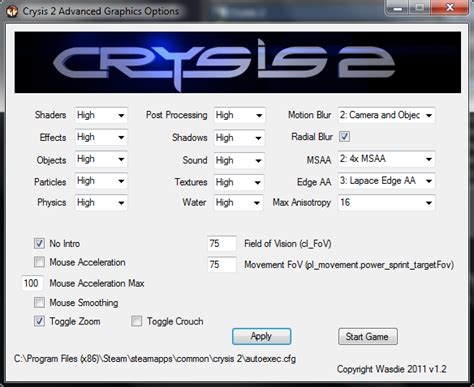Image resolution: width=474 pixels, height=387 pixels.
Task: Uncheck the No Intro checkbox
Action: pos(39,243)
